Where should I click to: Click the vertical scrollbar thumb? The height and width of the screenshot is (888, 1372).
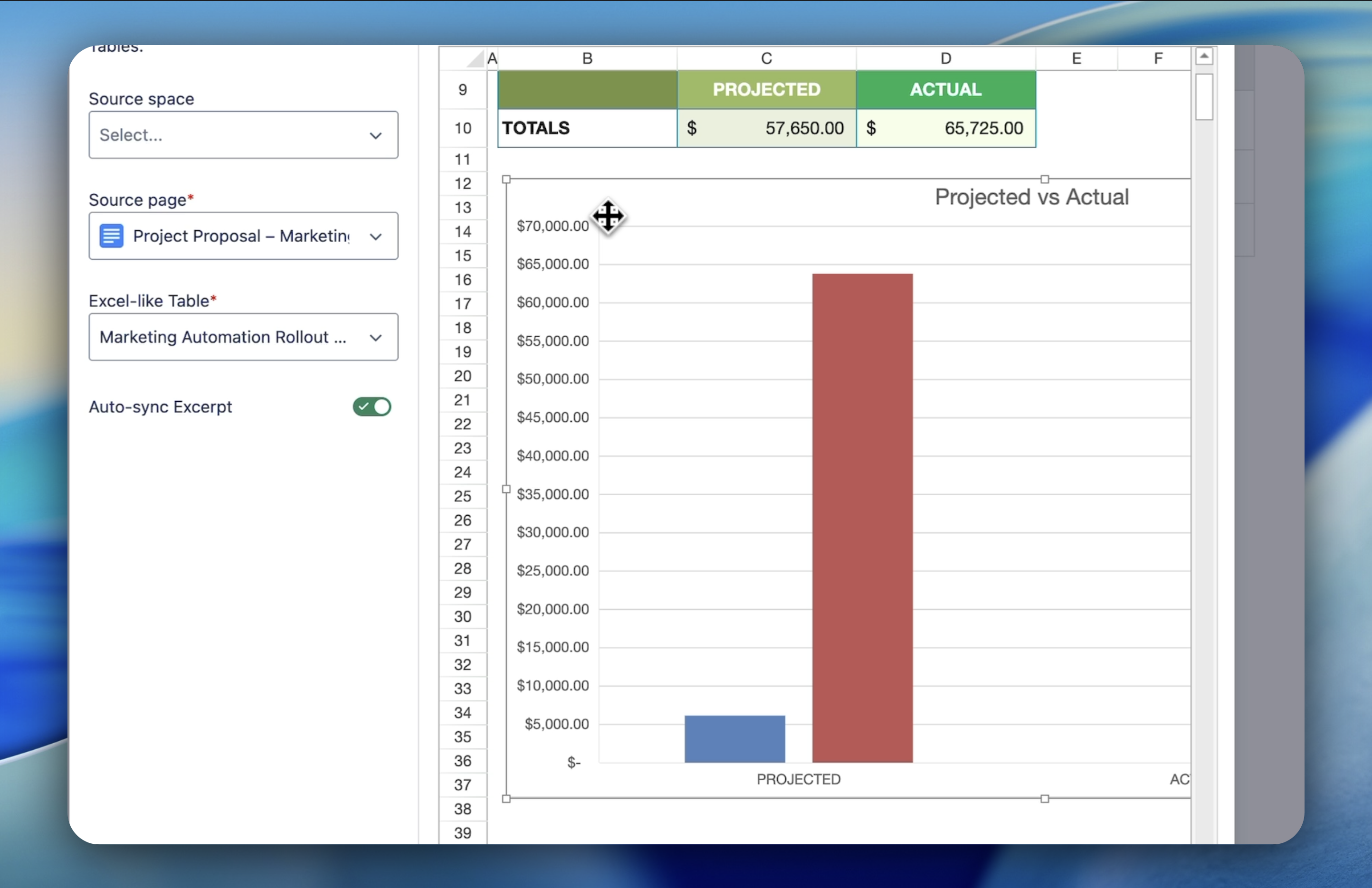tap(1204, 97)
